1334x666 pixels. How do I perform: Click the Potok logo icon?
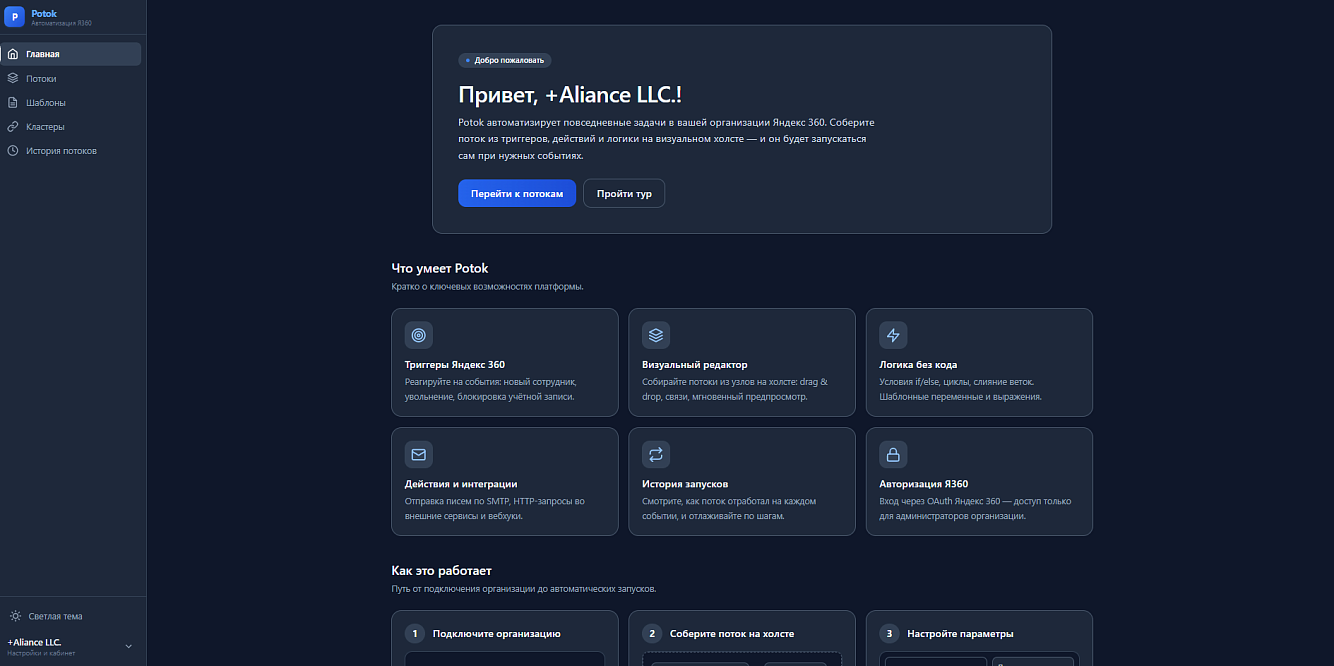point(14,17)
